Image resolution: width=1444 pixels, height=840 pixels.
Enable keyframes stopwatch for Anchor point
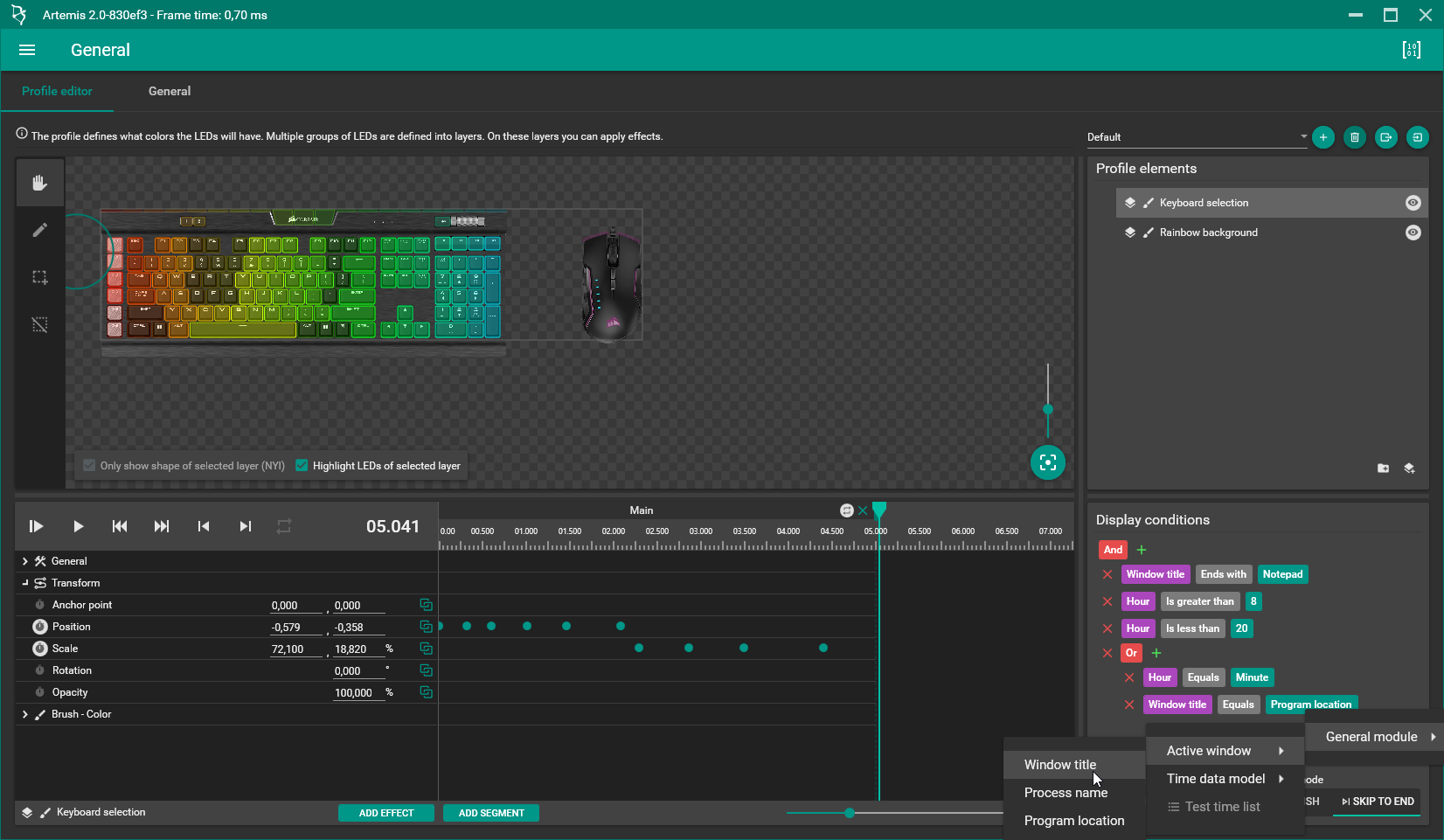[x=39, y=605]
